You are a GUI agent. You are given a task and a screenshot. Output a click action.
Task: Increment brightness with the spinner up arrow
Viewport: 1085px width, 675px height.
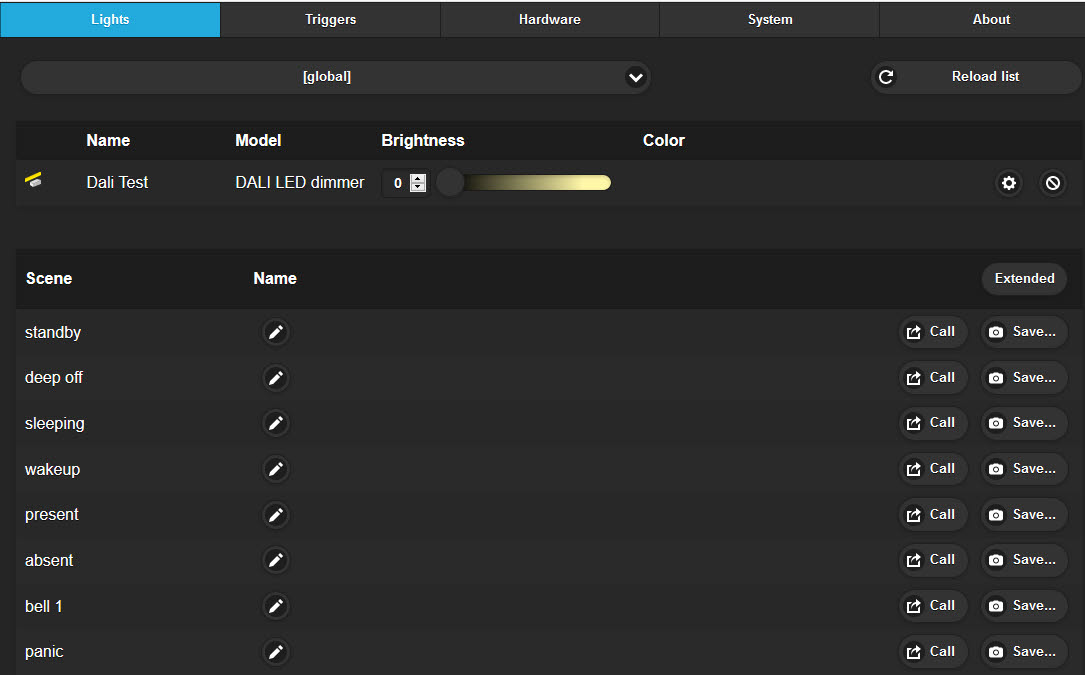(x=418, y=178)
